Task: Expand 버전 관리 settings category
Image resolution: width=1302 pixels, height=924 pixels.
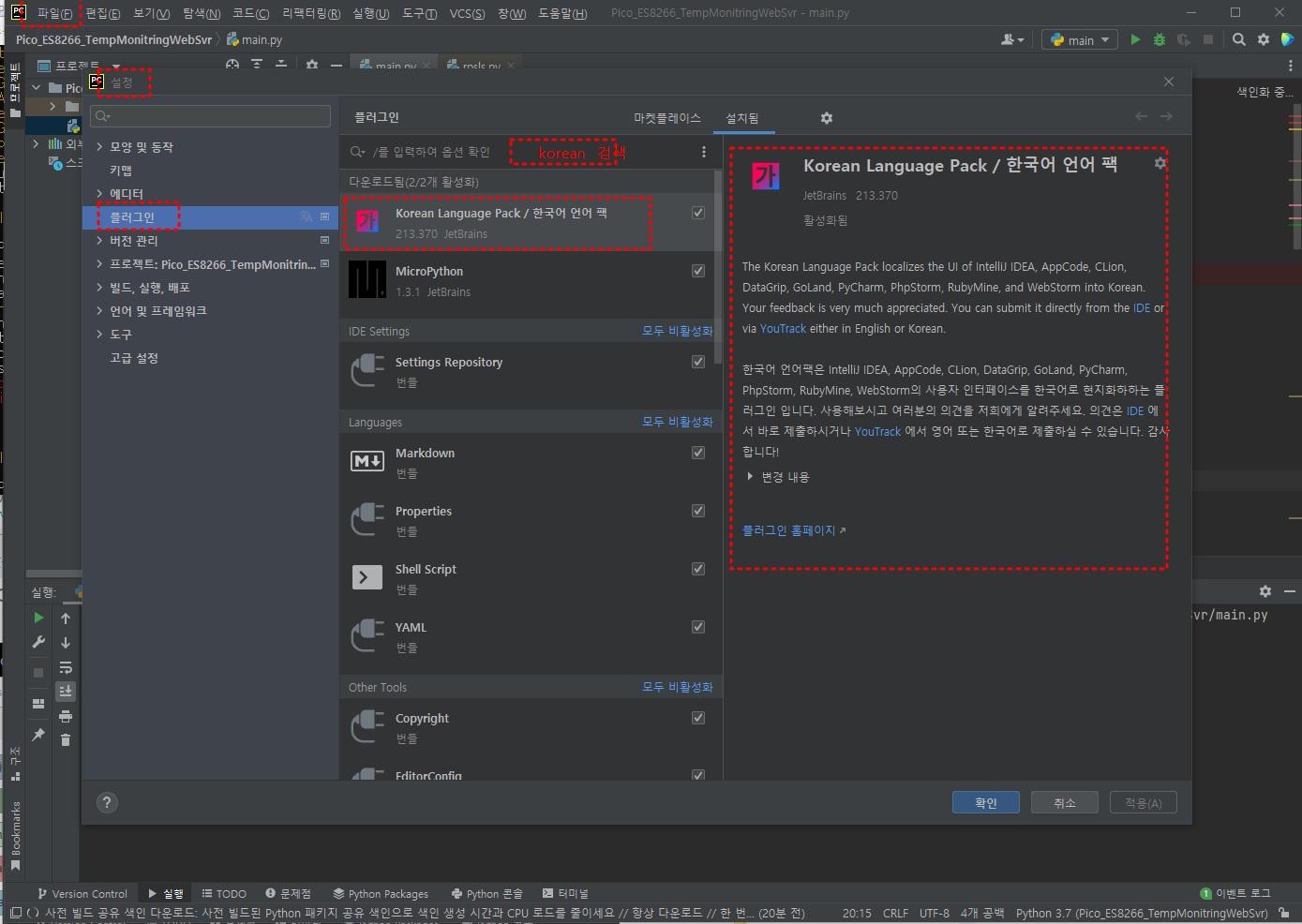Action: click(x=99, y=241)
